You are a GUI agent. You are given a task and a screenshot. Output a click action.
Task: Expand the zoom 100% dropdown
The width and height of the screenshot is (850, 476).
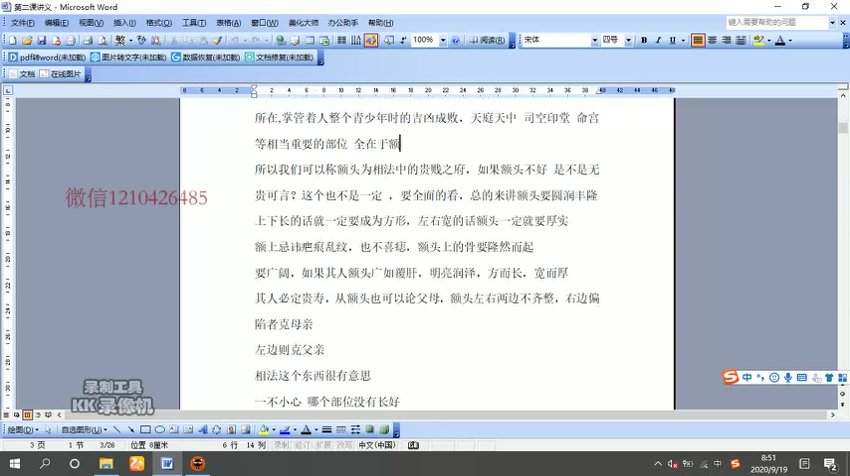pos(443,40)
